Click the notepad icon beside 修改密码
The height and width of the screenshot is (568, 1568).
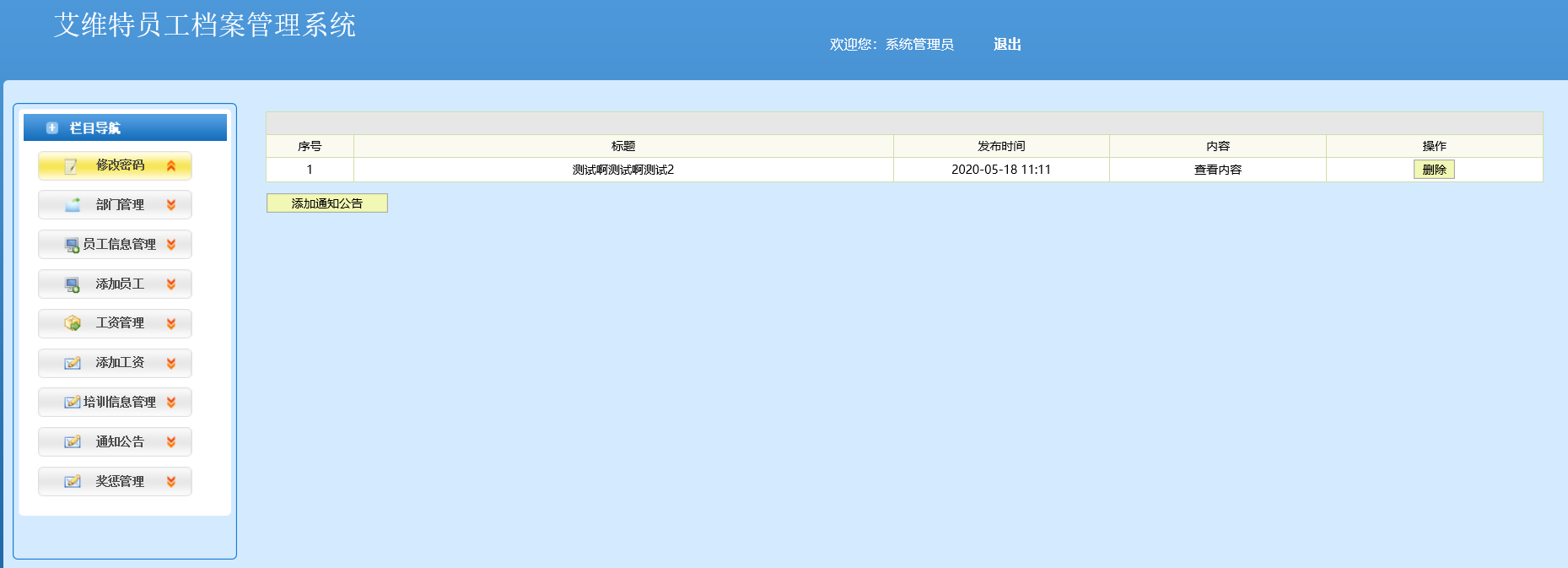point(72,165)
